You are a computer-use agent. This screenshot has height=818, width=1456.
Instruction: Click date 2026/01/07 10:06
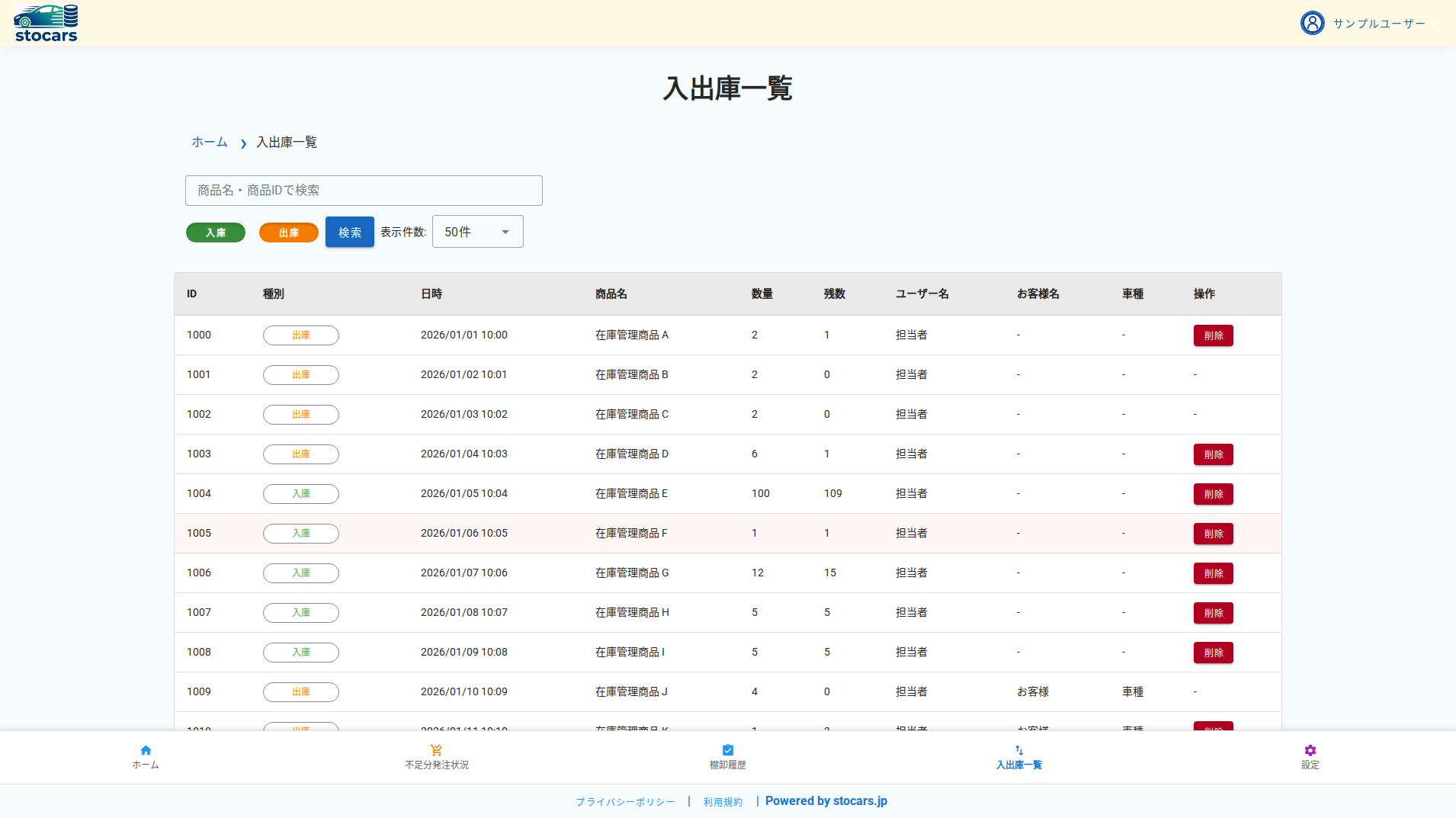pyautogui.click(x=464, y=573)
